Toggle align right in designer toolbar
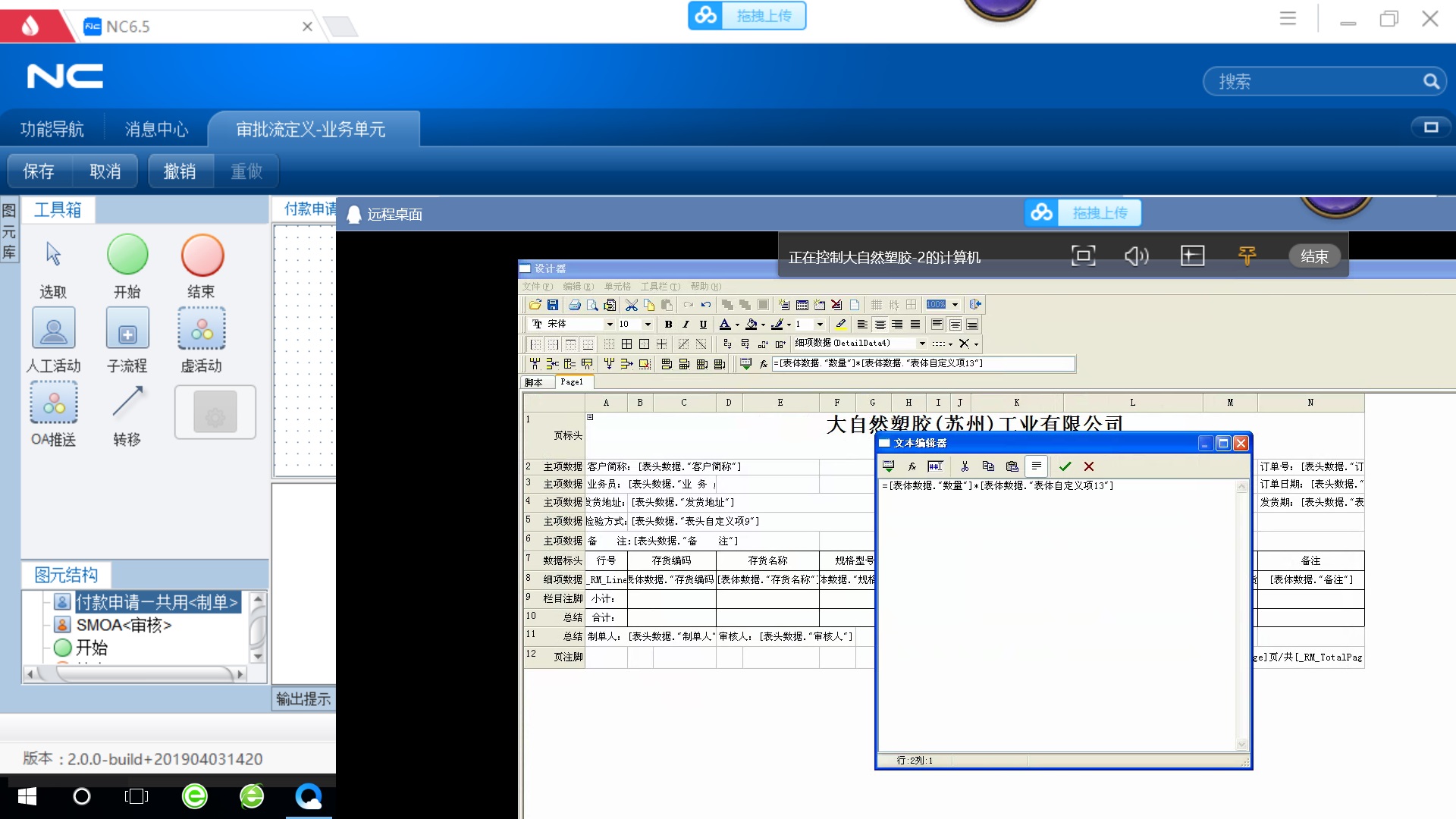 click(x=897, y=325)
